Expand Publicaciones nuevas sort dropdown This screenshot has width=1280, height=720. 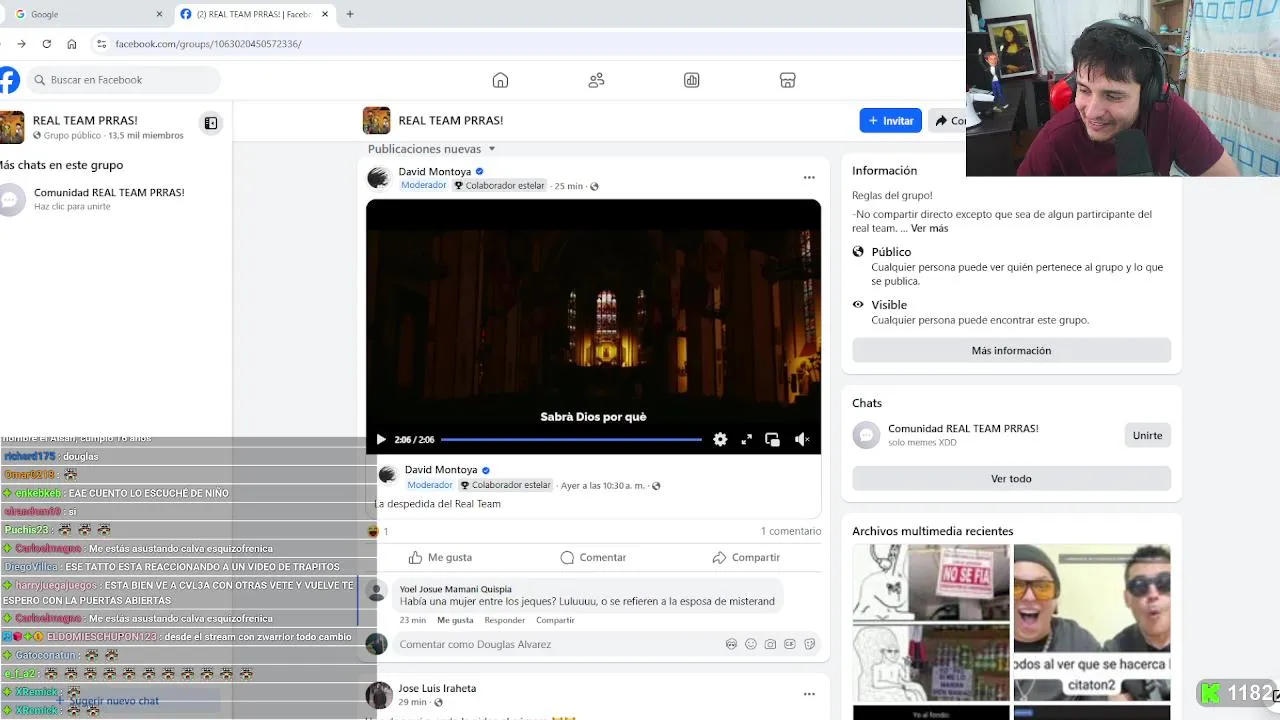(432, 149)
